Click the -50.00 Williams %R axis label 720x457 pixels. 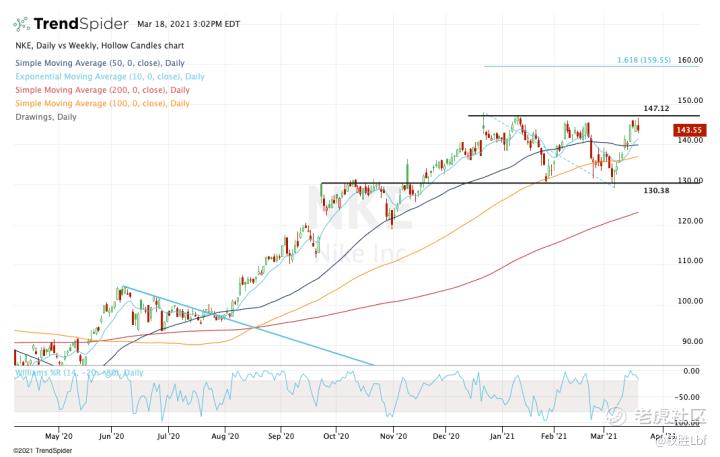tap(689, 397)
